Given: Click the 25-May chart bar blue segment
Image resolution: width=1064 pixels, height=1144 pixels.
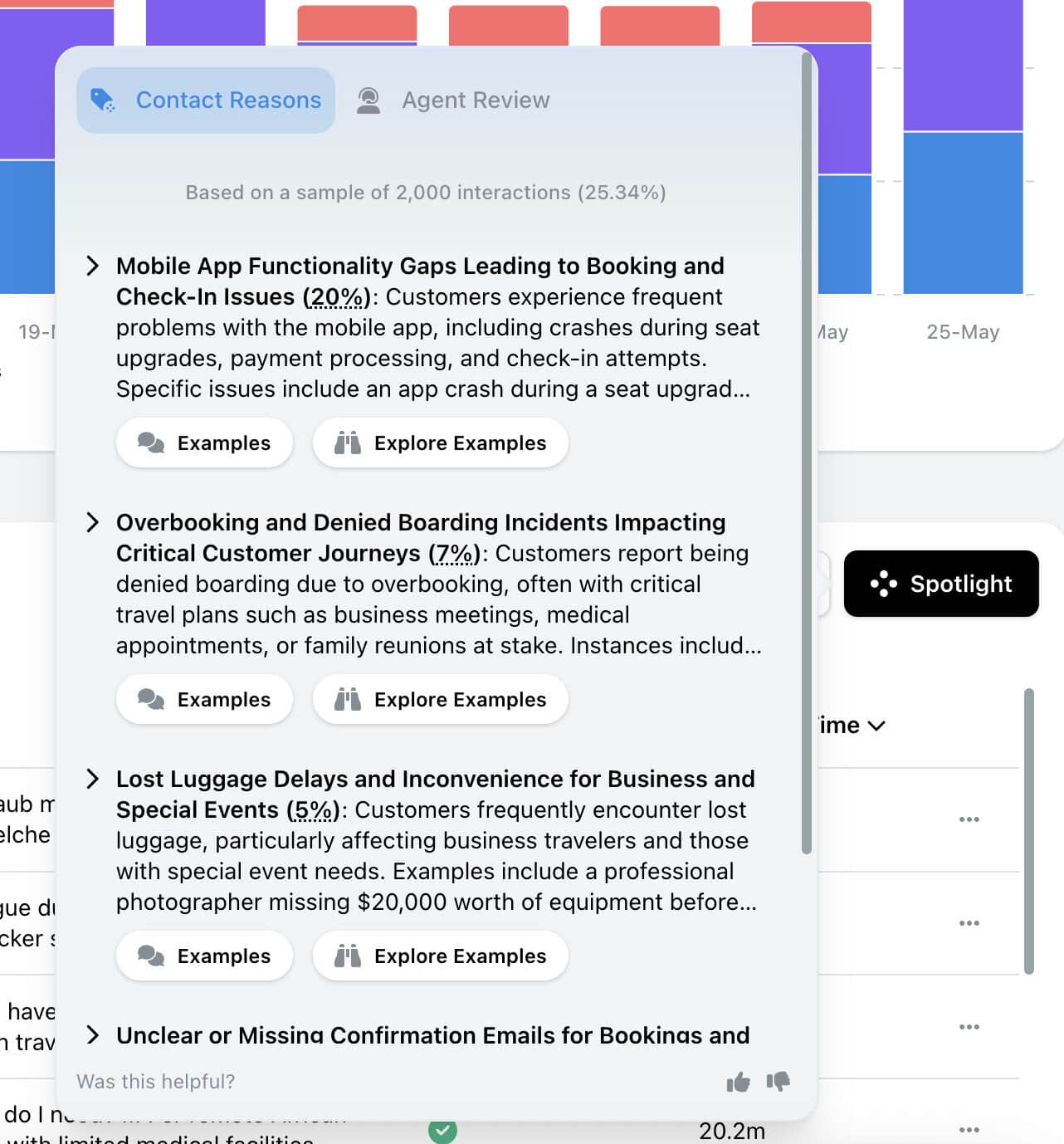Looking at the screenshot, I should tap(963, 213).
